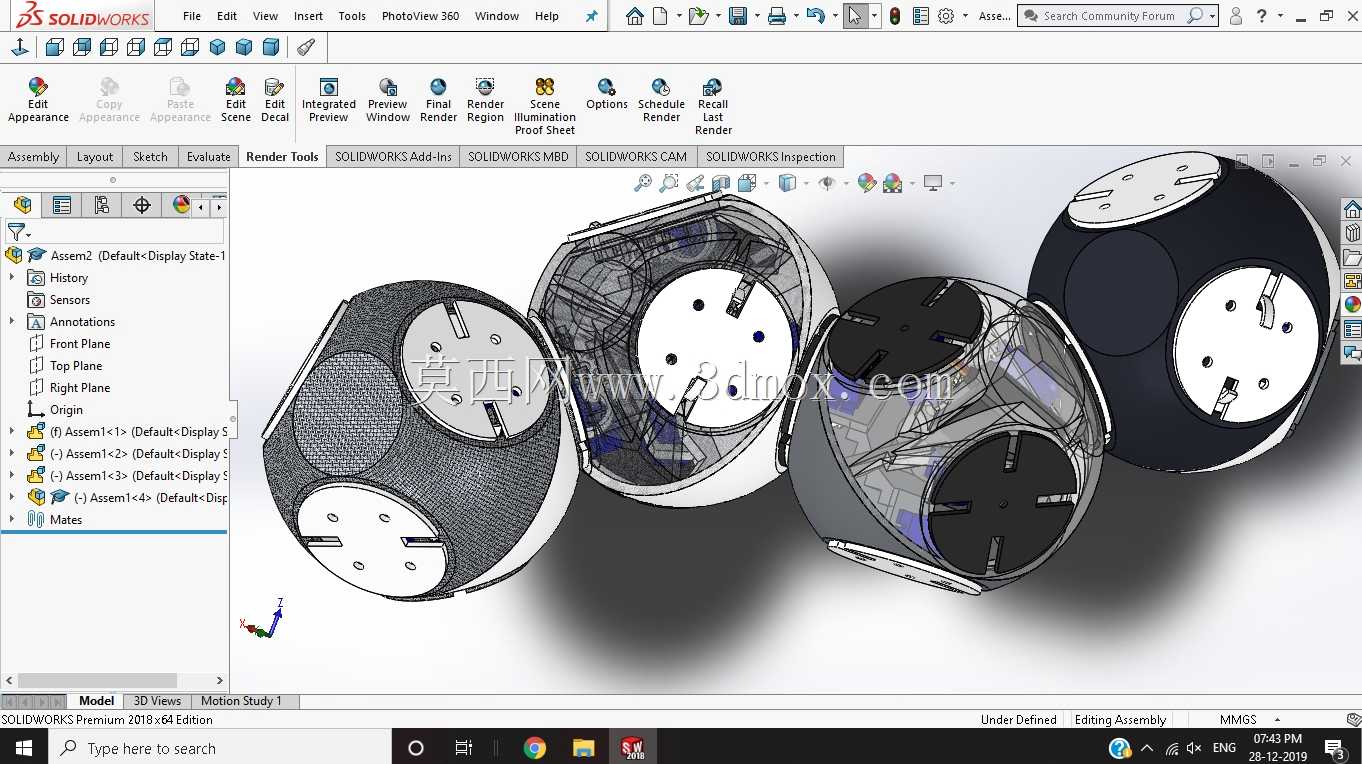Toggle the Preview Window
The width and height of the screenshot is (1362, 764).
click(x=388, y=101)
